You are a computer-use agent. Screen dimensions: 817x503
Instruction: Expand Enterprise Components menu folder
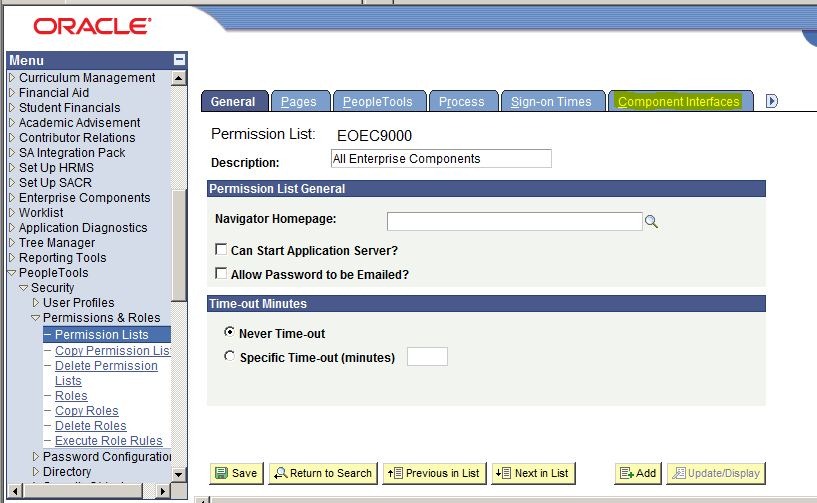(x=12, y=198)
